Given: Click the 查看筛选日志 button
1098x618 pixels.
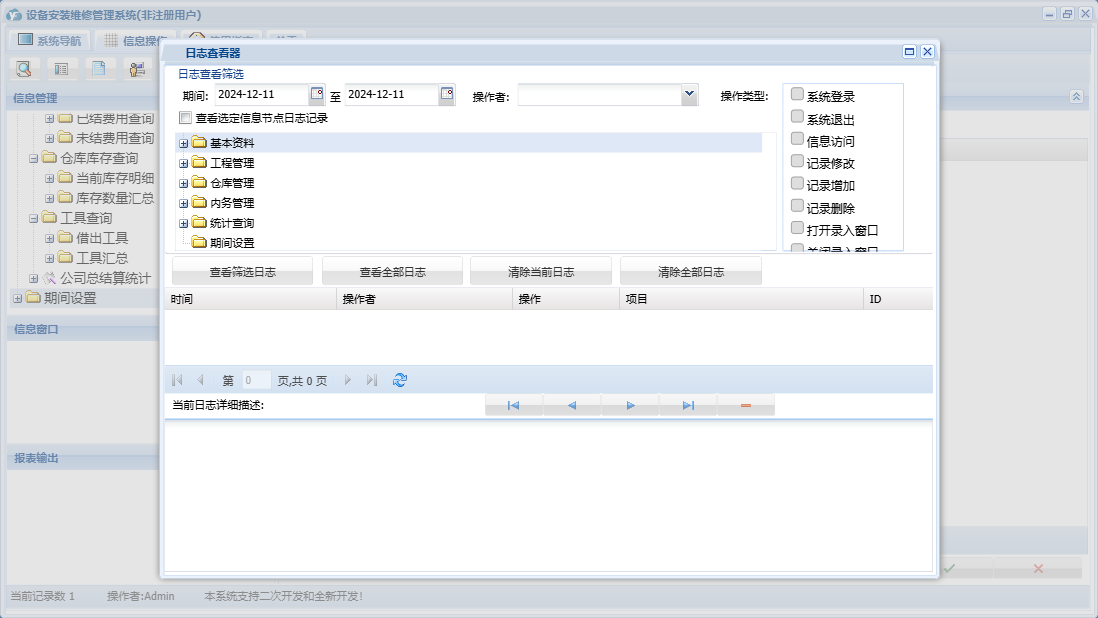Looking at the screenshot, I should point(242,272).
